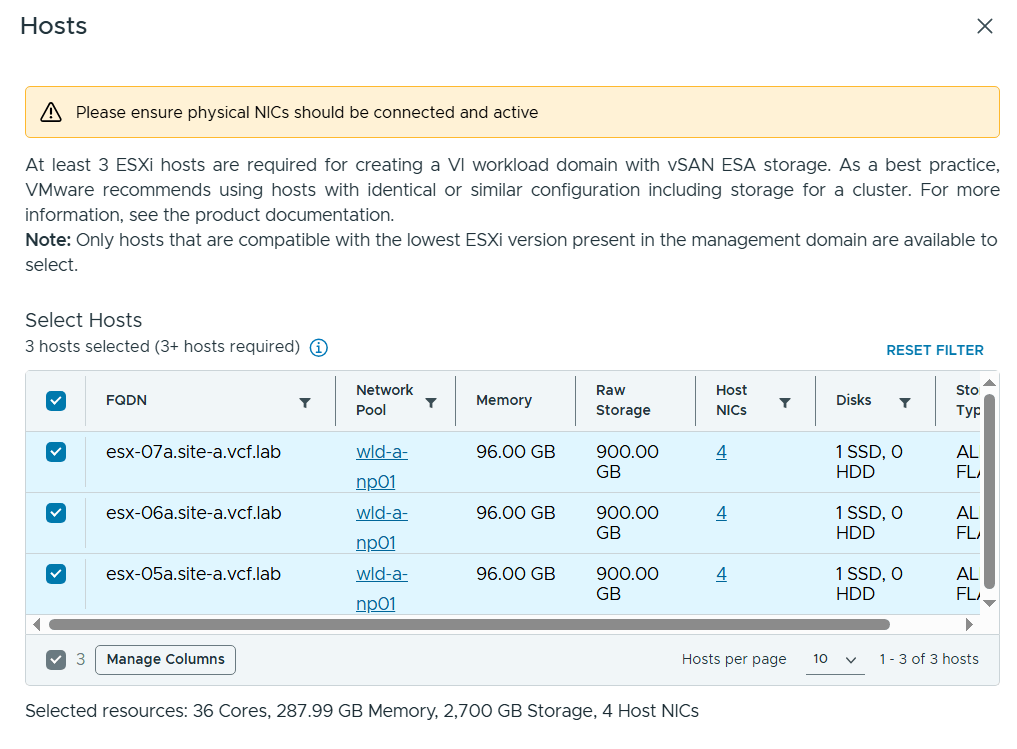Open the Host NICs column filter
The height and width of the screenshot is (749, 1017).
tap(785, 402)
